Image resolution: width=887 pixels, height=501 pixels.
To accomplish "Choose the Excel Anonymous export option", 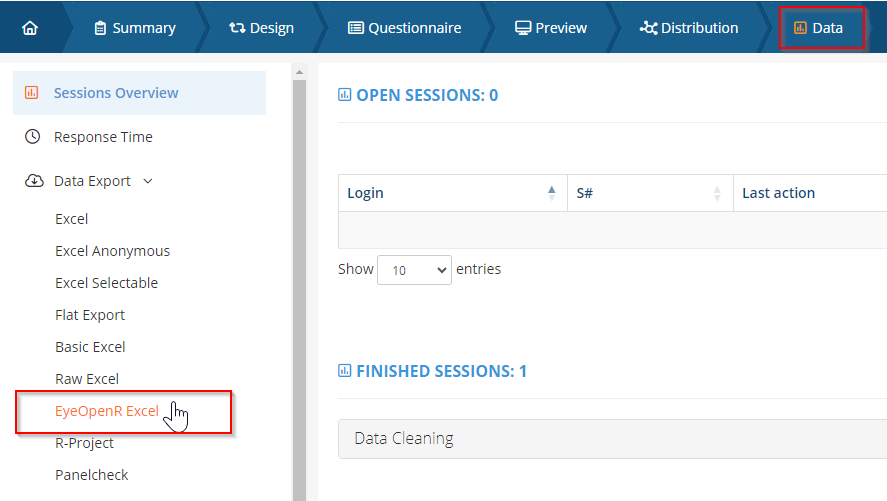I will point(112,251).
